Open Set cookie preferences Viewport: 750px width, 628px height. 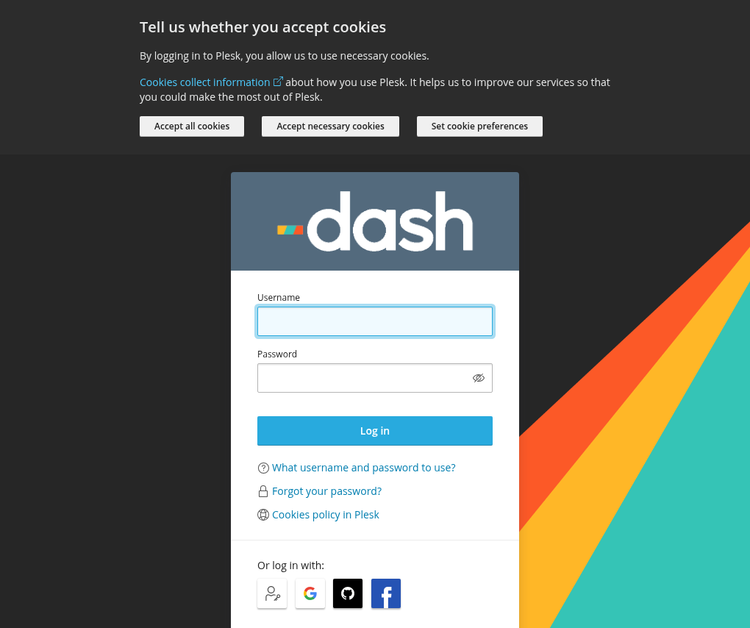click(479, 126)
